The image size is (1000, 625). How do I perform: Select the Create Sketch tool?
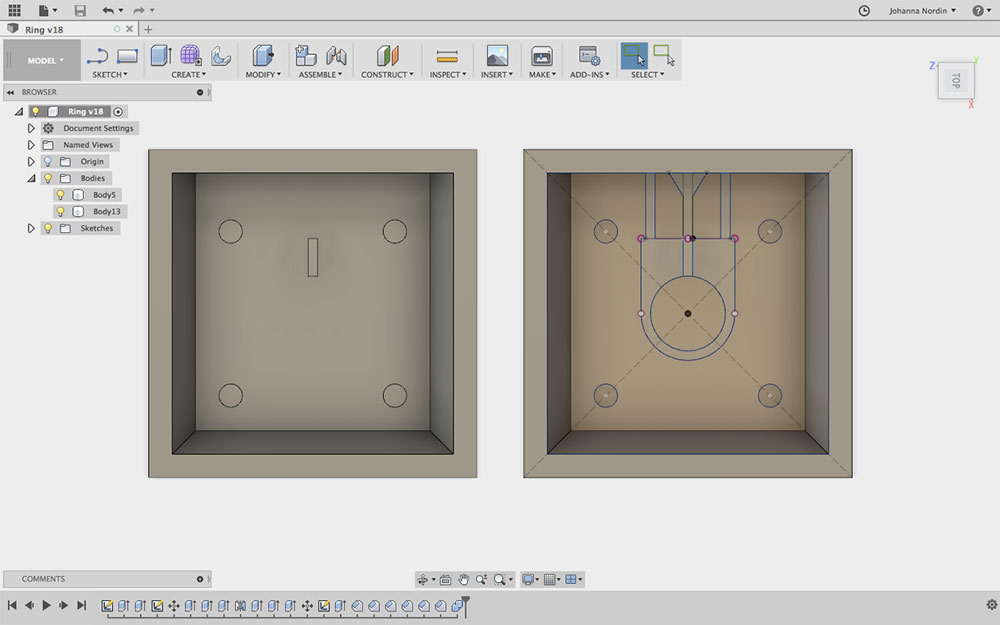[x=98, y=56]
